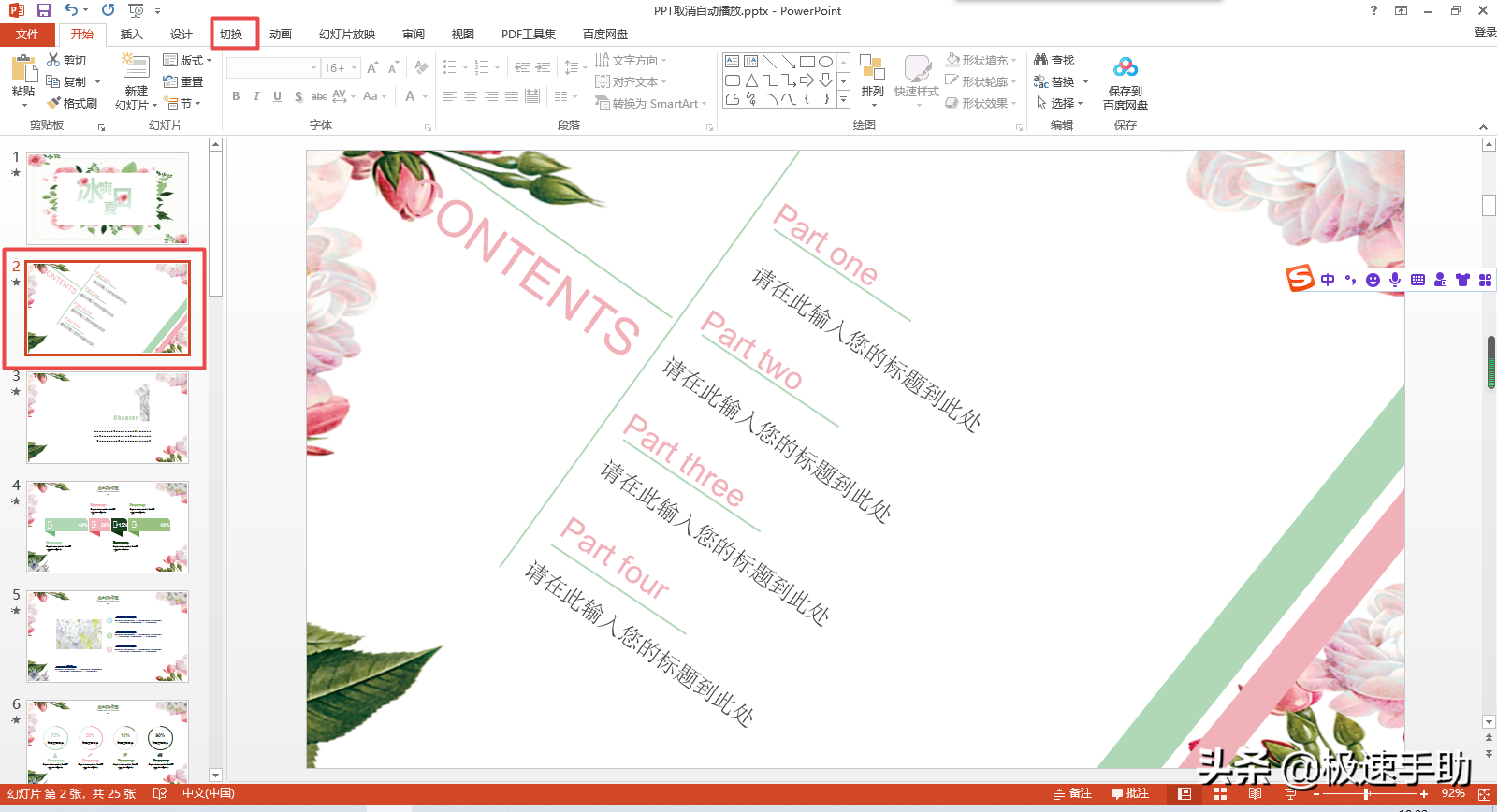Click the Save icon in quick access toolbar
This screenshot has width=1497, height=812.
coord(43,10)
